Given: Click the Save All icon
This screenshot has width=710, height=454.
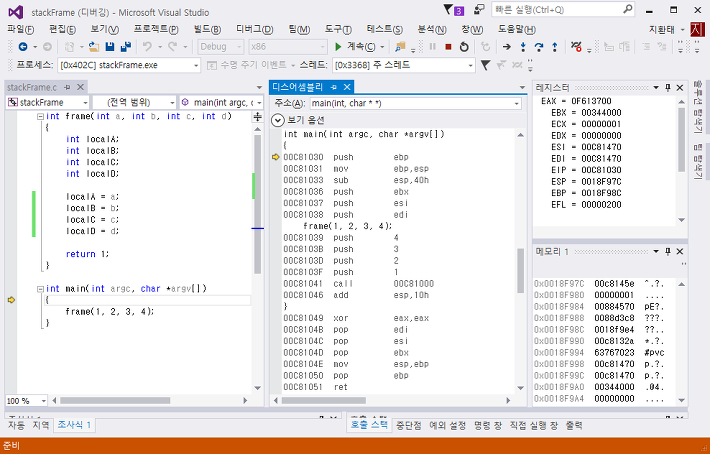Looking at the screenshot, I should point(125,47).
